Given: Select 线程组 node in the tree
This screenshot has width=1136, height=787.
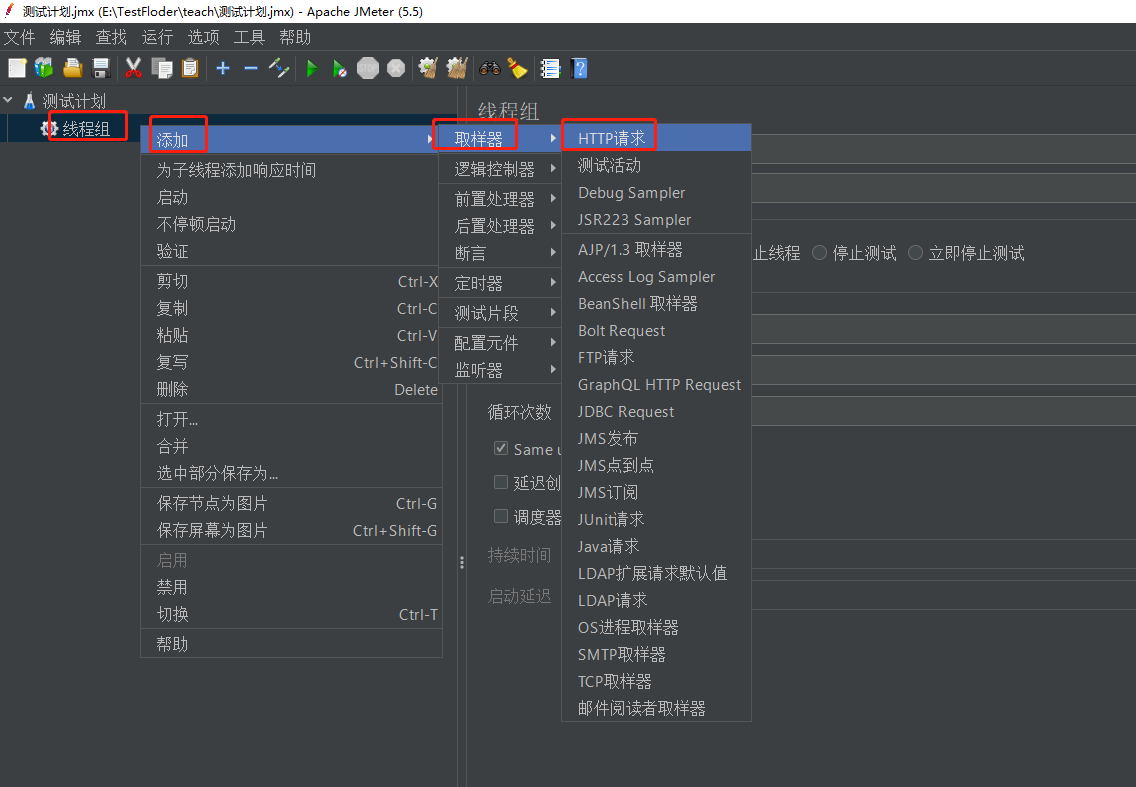Looking at the screenshot, I should [x=85, y=128].
